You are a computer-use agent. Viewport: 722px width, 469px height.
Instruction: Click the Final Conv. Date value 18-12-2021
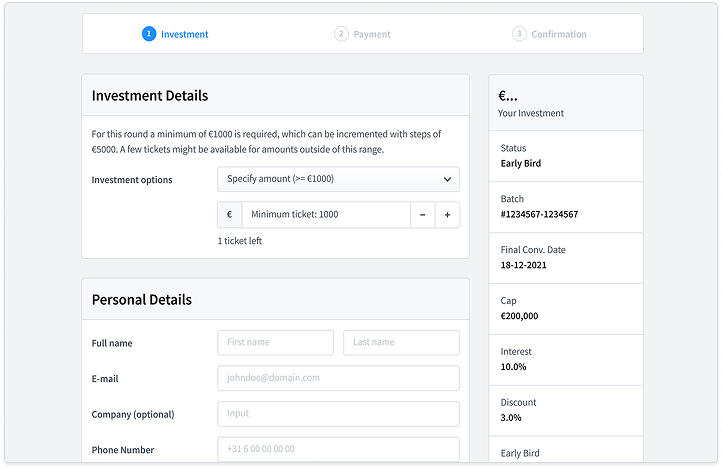click(525, 265)
